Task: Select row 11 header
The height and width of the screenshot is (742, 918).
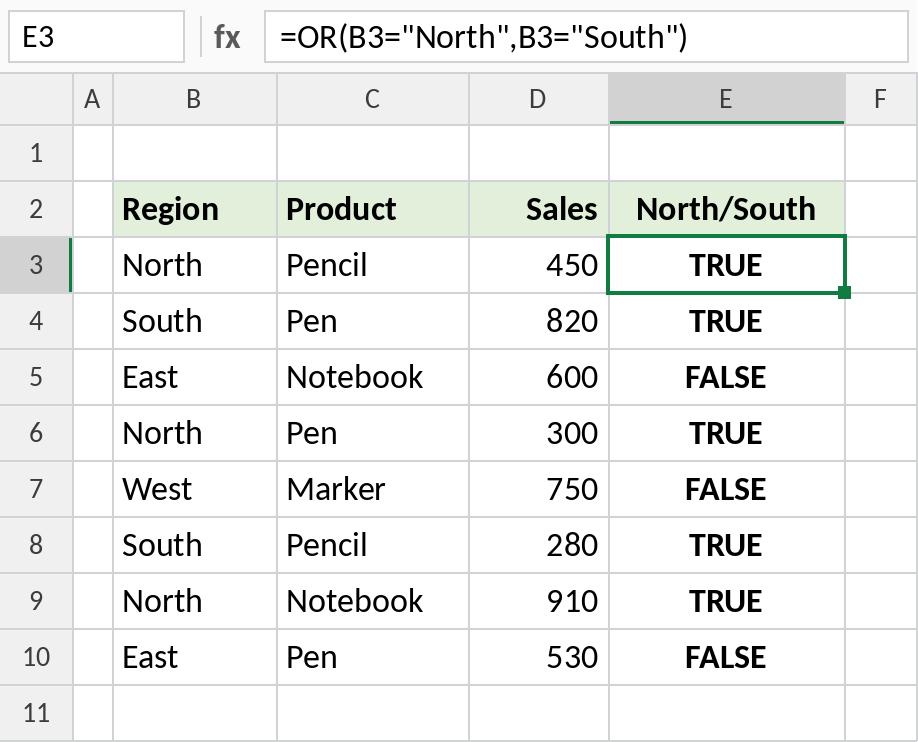Action: click(x=36, y=713)
